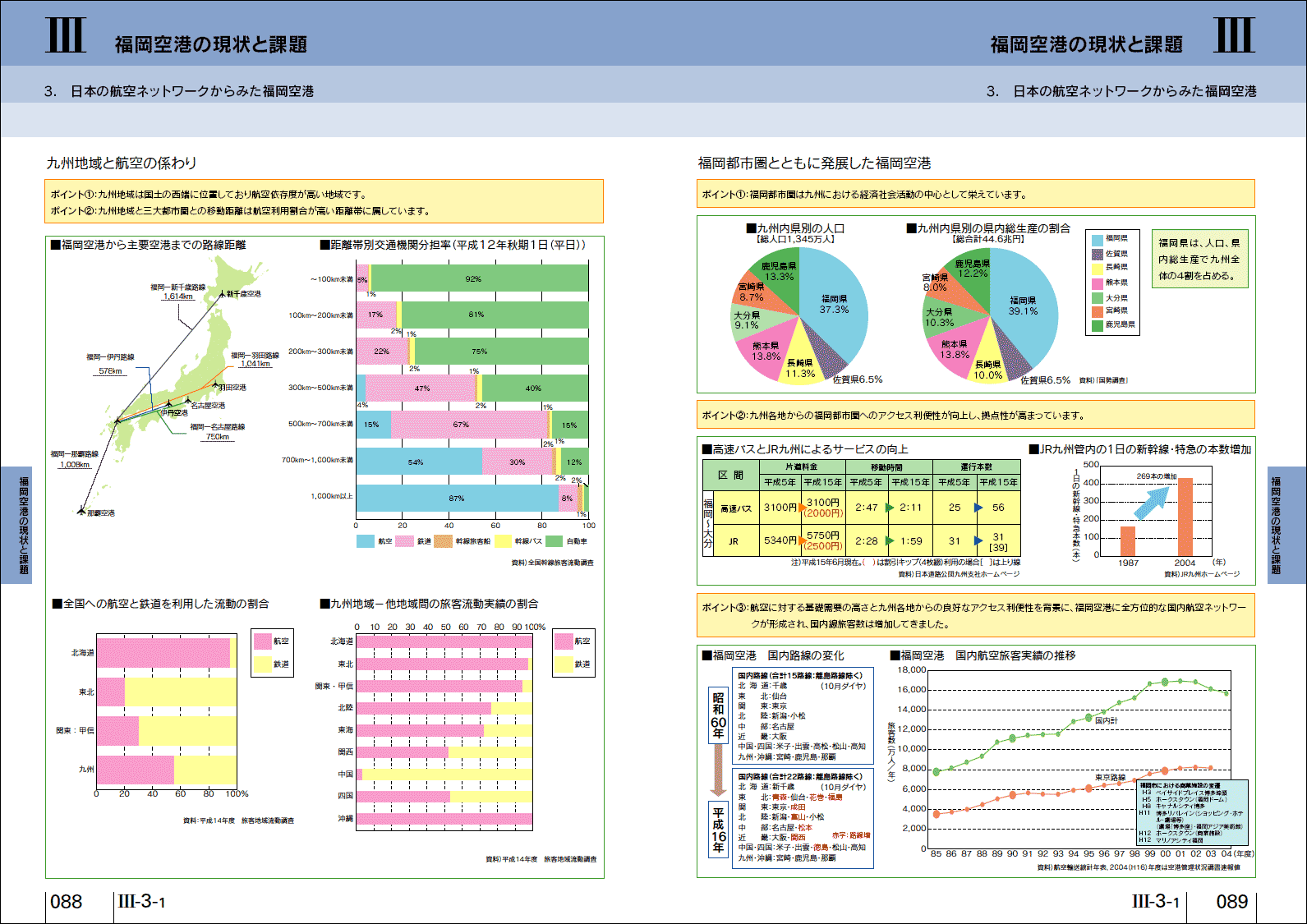
Task: Click the airplane icon at 伊丹空港
Action: pyautogui.click(x=169, y=404)
